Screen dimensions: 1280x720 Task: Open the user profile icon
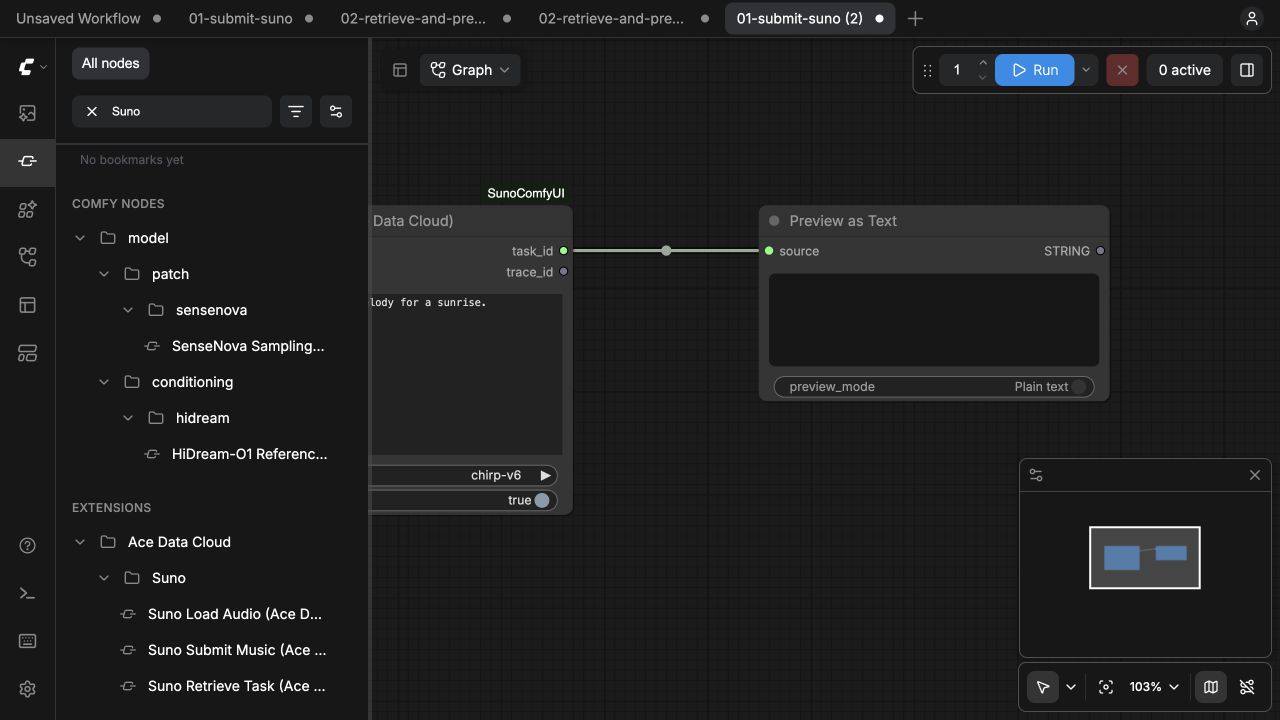tap(1251, 18)
